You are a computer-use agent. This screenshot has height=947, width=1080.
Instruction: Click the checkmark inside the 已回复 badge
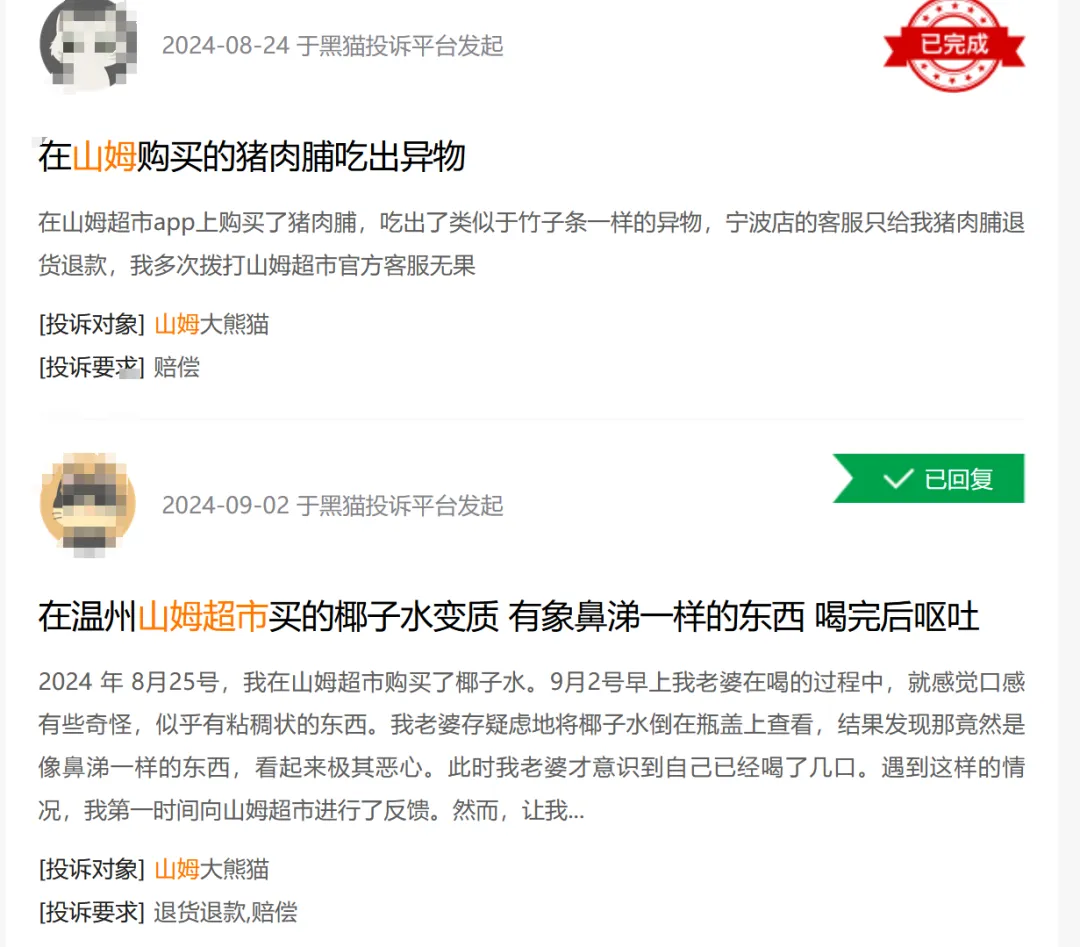[898, 479]
